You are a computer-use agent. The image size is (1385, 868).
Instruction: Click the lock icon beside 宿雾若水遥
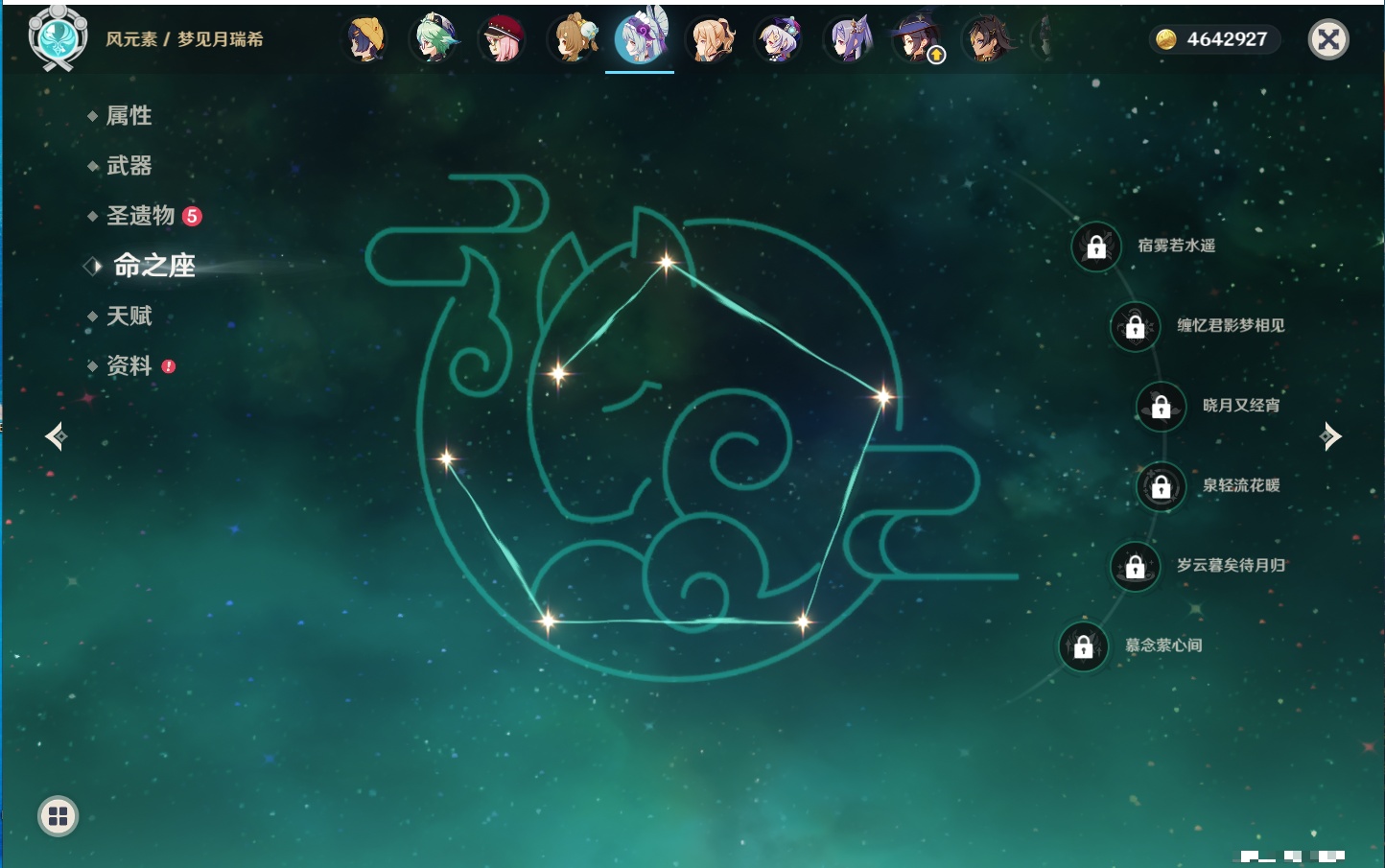coord(1096,246)
